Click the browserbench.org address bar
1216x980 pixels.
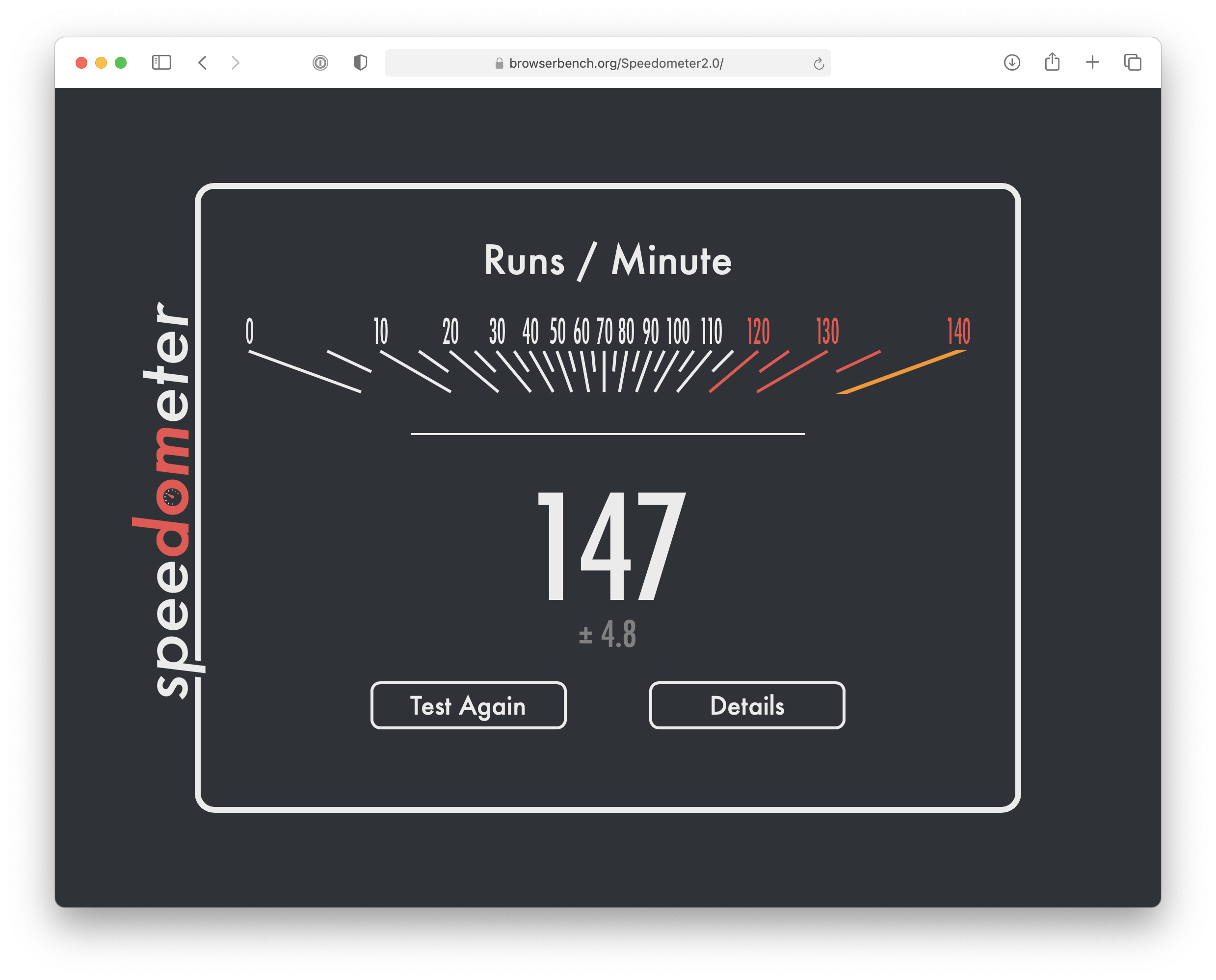tap(608, 63)
